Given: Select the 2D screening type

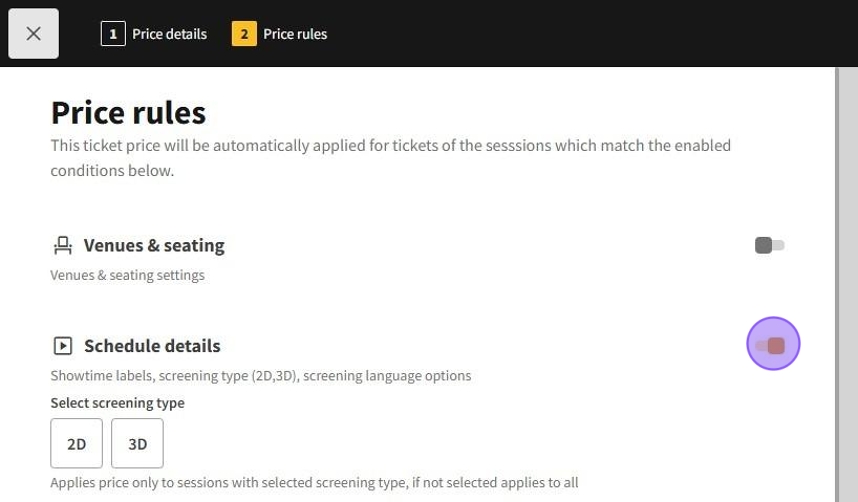Looking at the screenshot, I should point(77,443).
